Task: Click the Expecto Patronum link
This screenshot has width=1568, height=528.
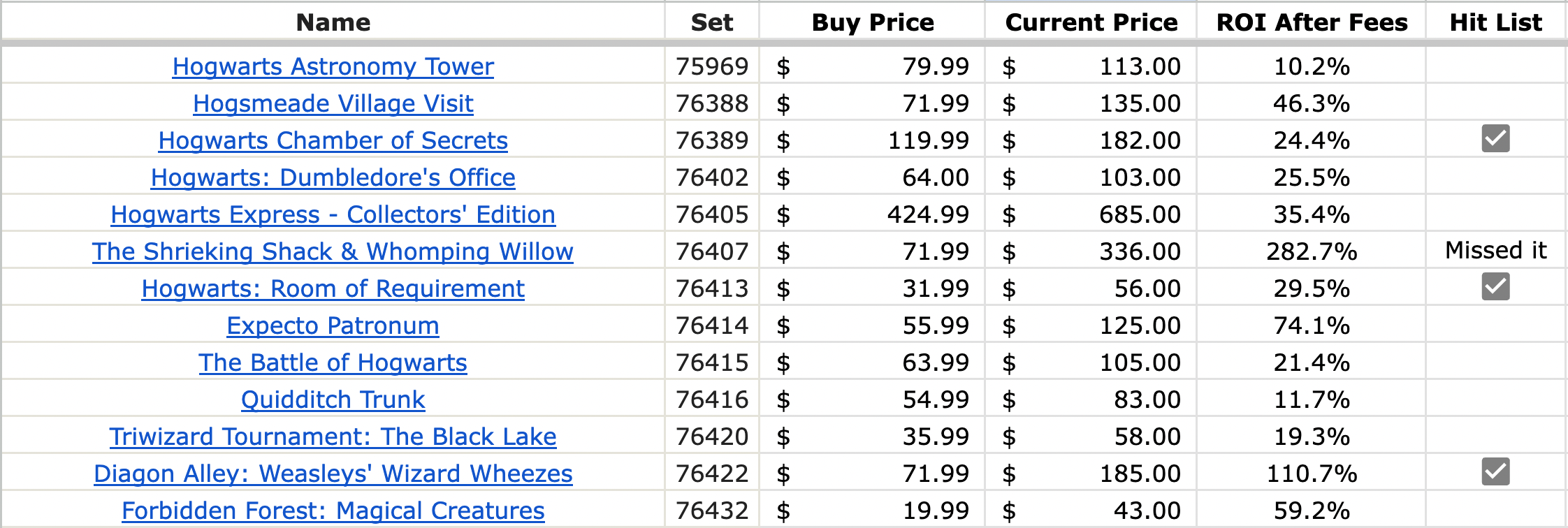Action: (333, 325)
